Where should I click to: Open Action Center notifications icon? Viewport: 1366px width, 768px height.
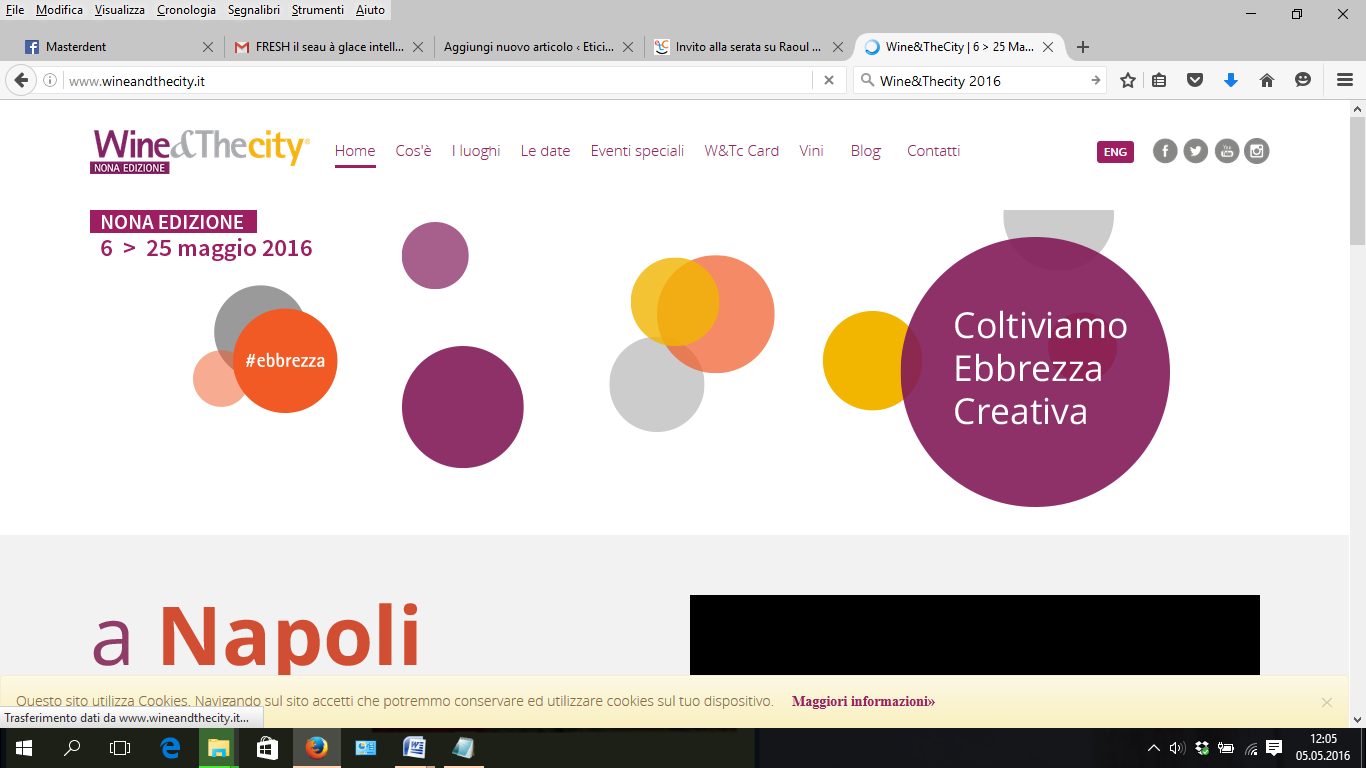tap(1274, 748)
